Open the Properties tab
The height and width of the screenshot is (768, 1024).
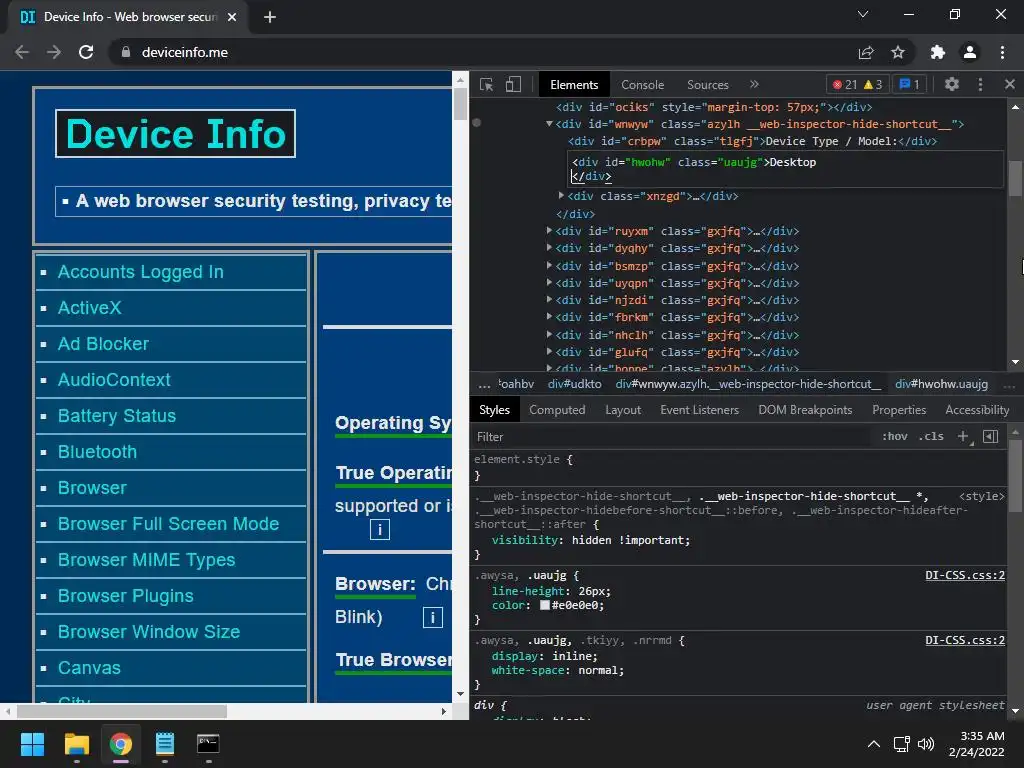(899, 410)
